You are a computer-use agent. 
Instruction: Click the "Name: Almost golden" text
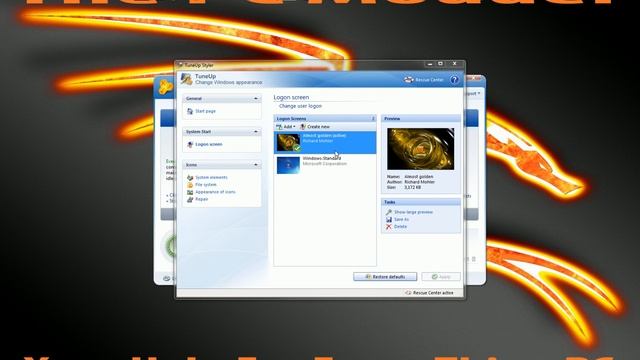tap(410, 177)
